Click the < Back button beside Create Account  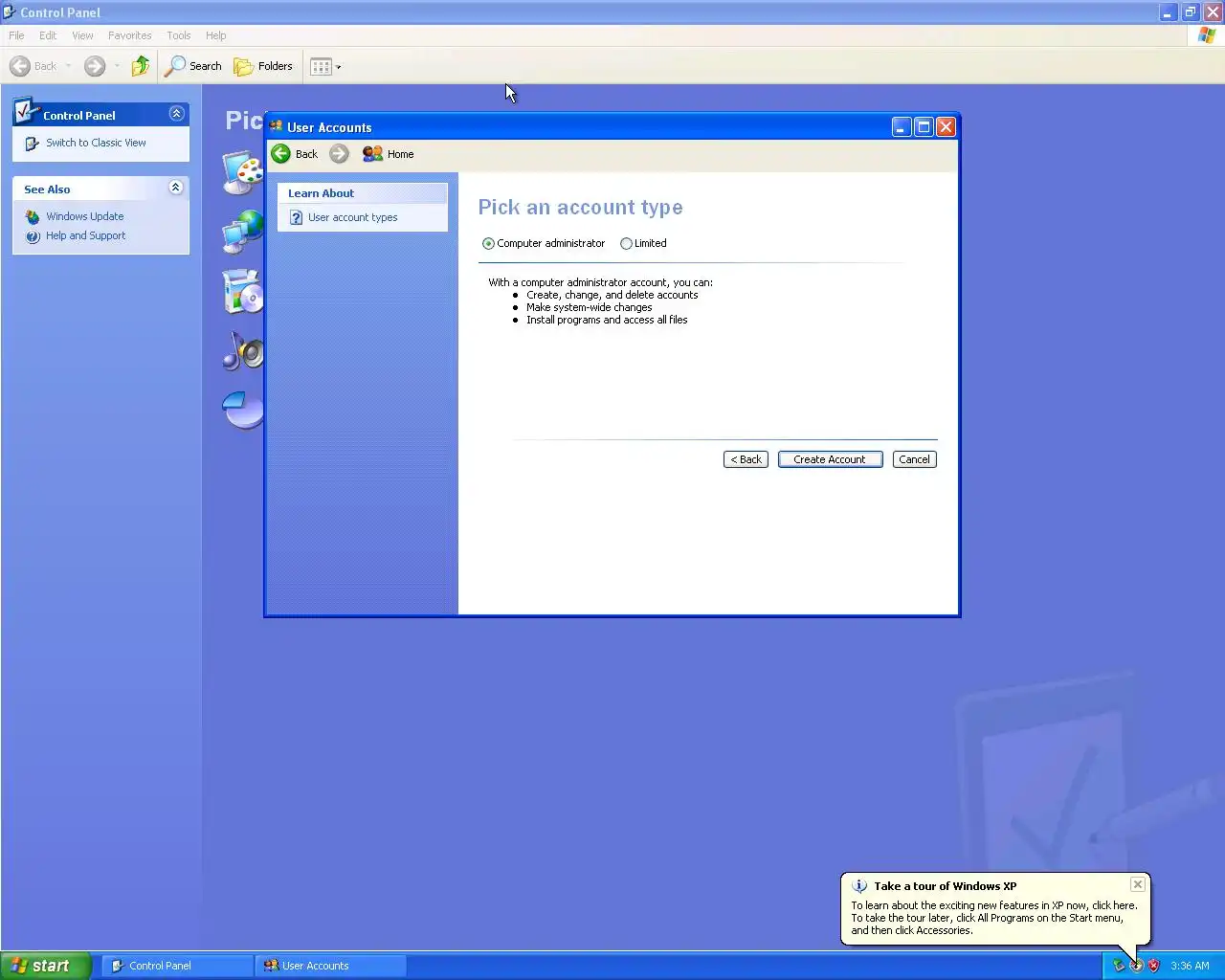(746, 459)
